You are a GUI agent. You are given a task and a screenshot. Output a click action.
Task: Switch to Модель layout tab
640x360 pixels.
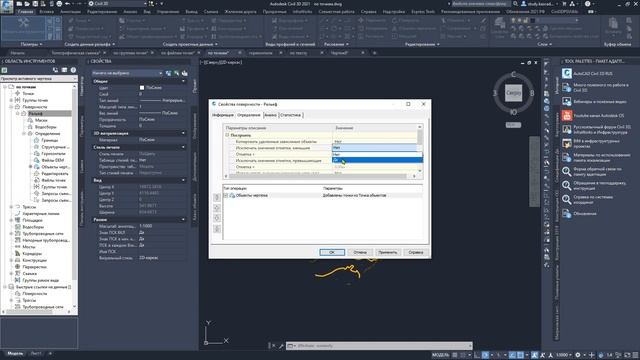(15, 353)
